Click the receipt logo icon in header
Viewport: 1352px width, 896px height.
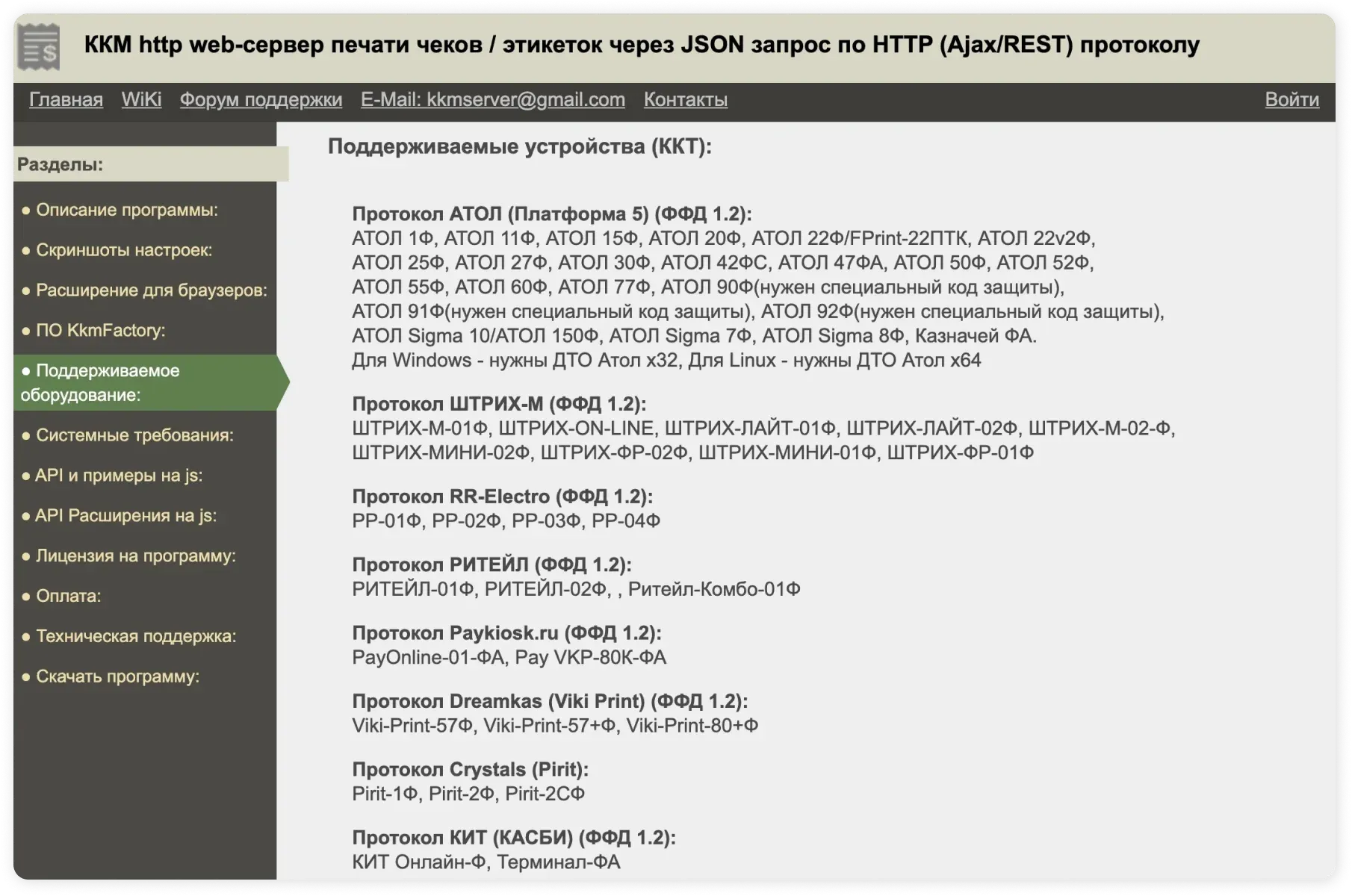39,46
